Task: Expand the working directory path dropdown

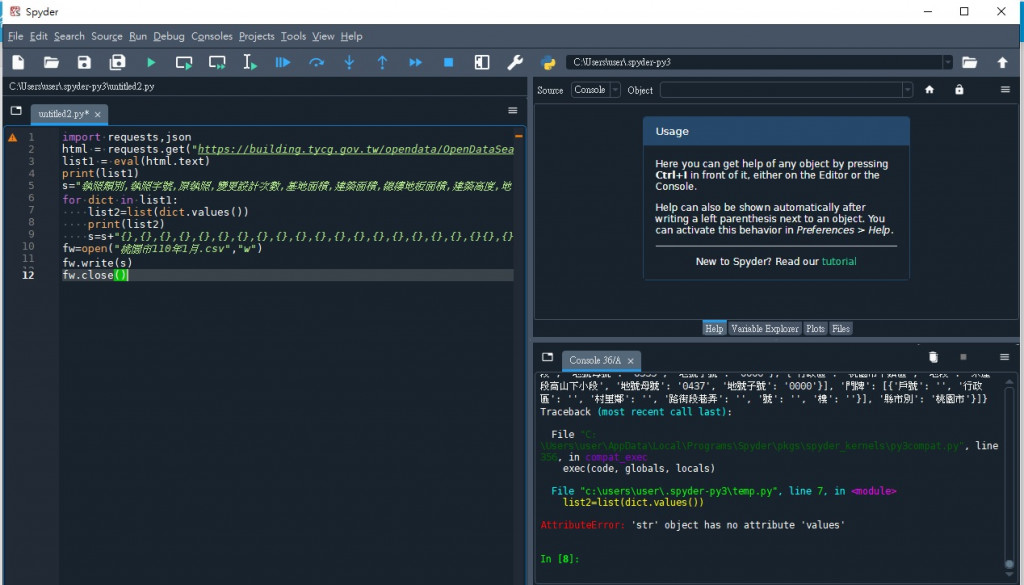Action: [x=947, y=62]
